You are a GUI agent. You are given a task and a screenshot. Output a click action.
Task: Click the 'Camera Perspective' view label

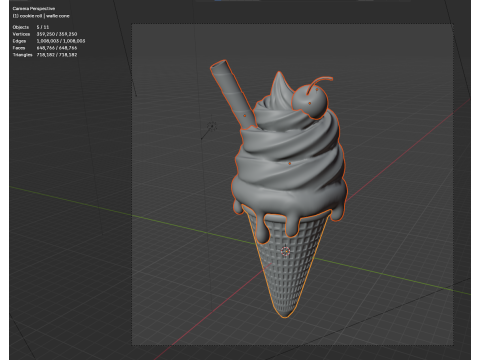point(34,8)
